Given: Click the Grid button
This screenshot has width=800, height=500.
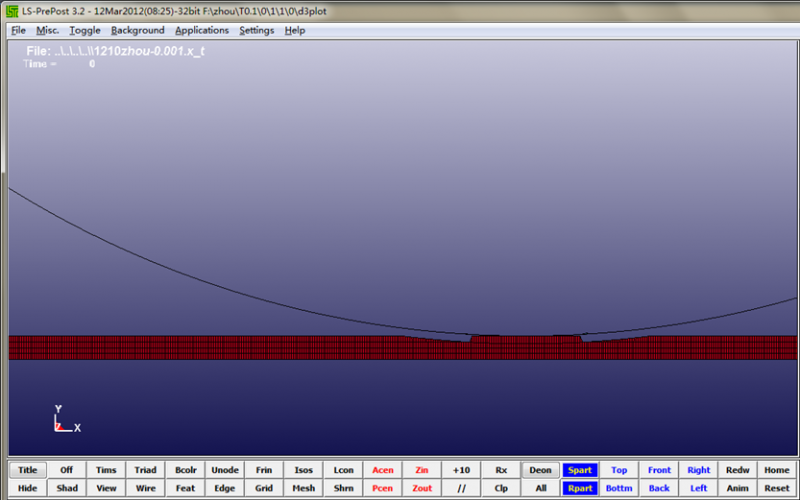Looking at the screenshot, I should pos(264,488).
